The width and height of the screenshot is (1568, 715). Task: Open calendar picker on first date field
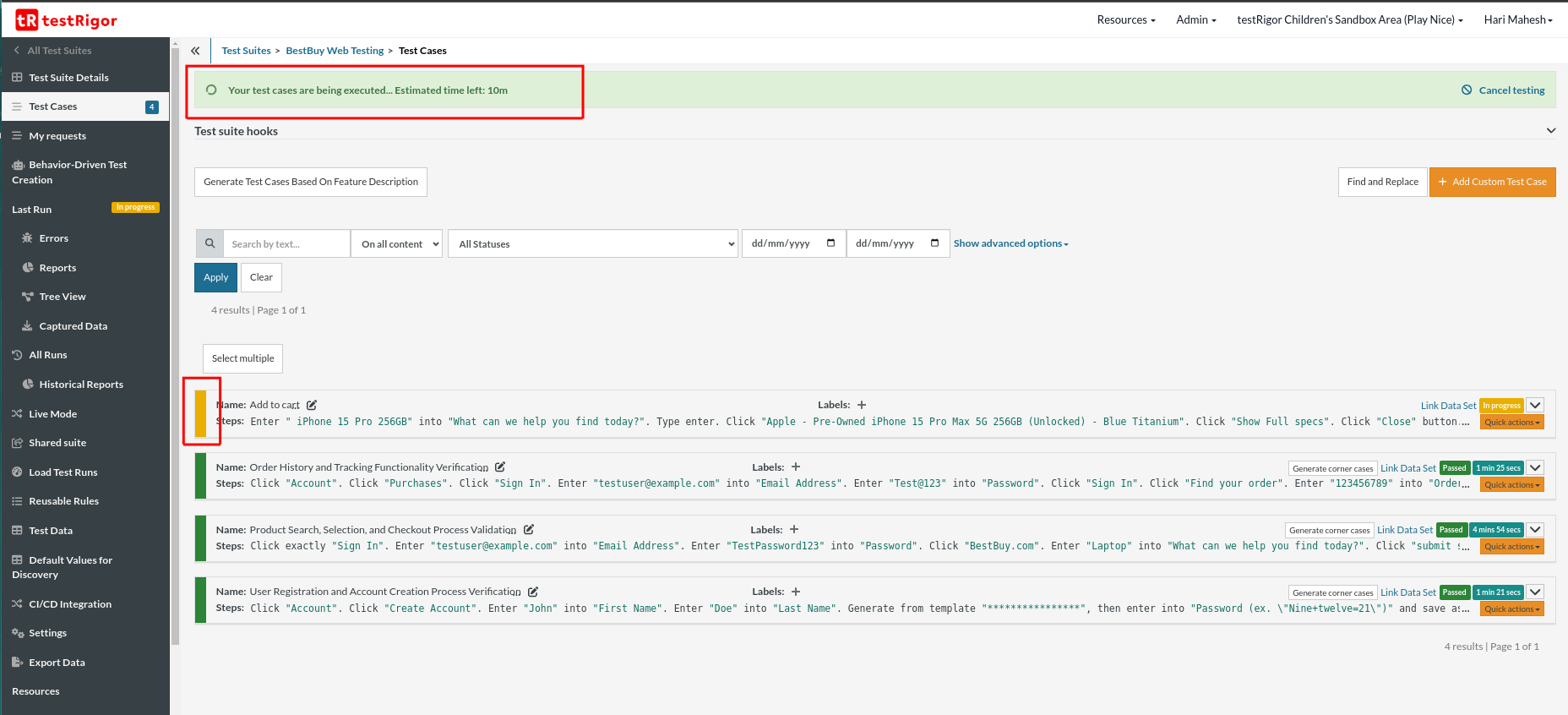830,243
